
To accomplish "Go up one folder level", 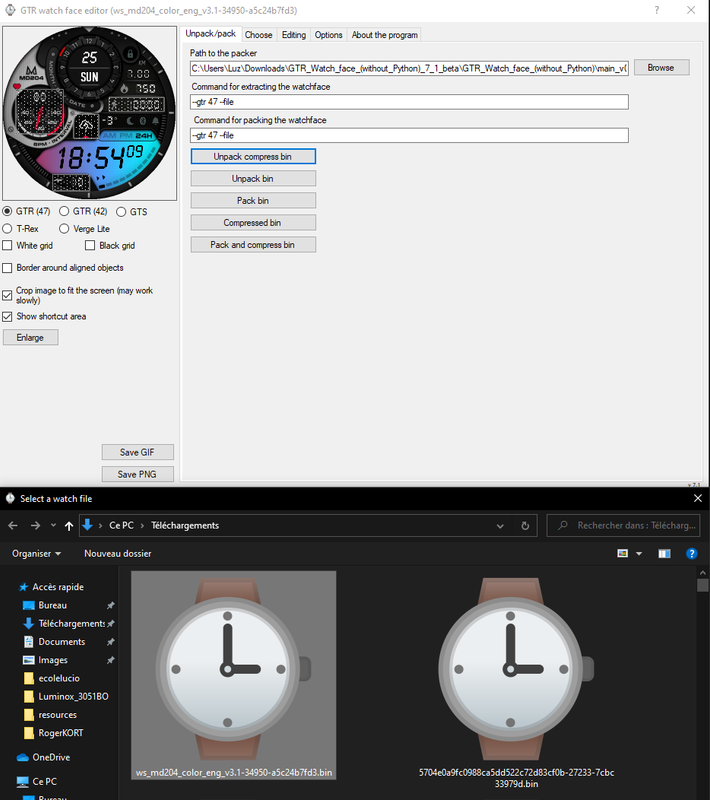I will pyautogui.click(x=69, y=526).
